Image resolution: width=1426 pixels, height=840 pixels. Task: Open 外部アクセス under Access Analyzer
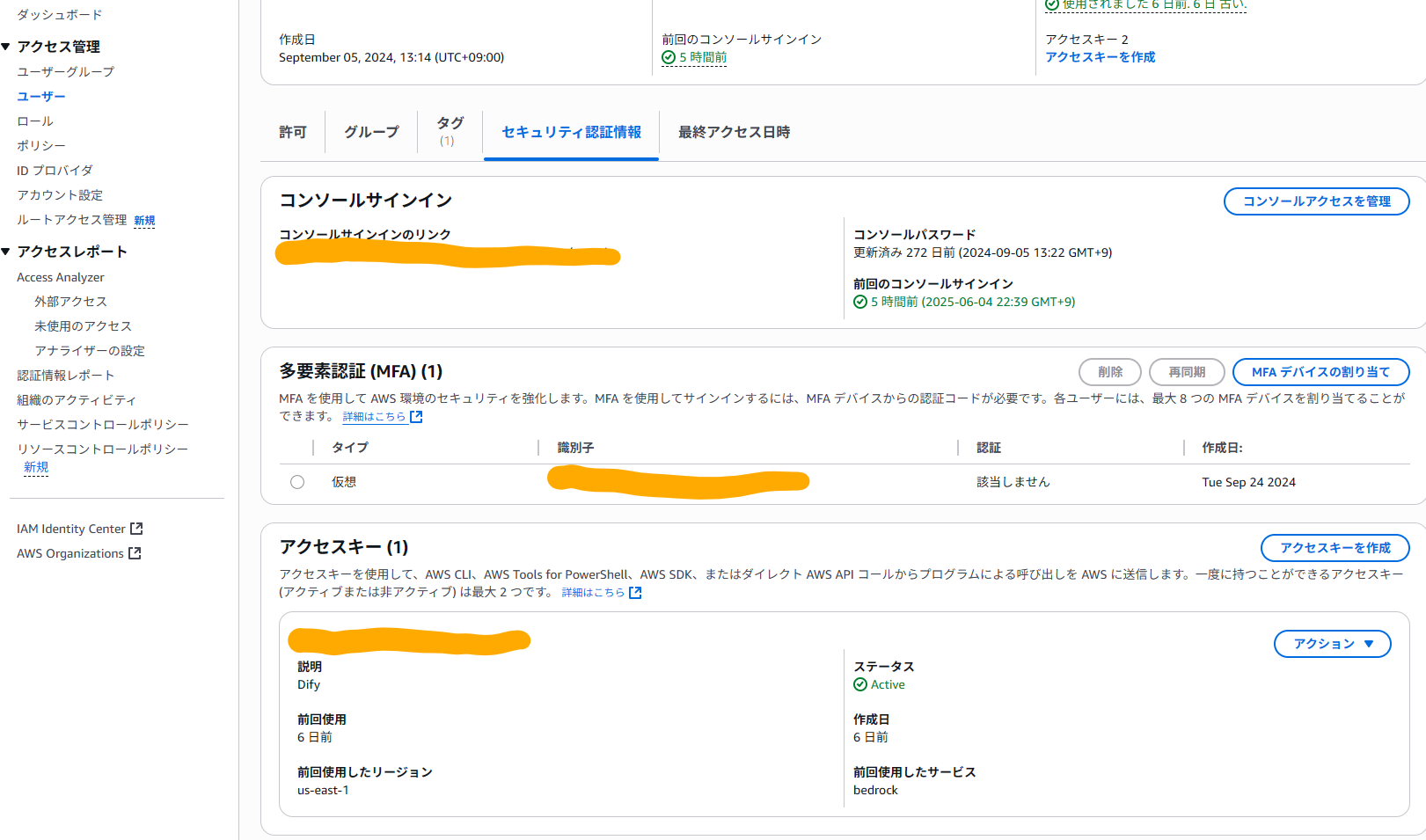[x=70, y=302]
